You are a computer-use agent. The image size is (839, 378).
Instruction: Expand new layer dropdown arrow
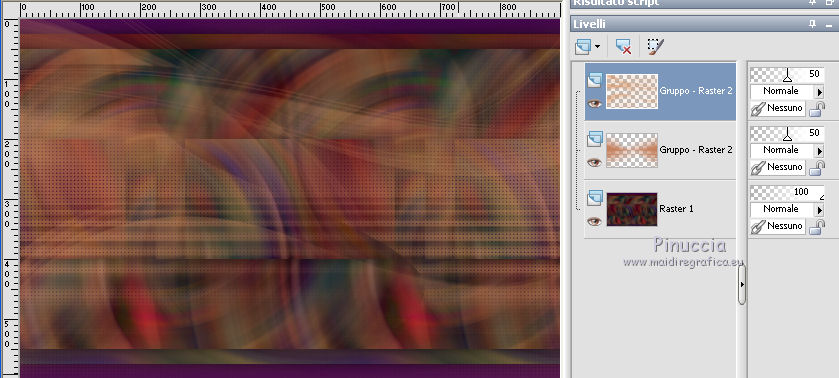click(x=597, y=47)
